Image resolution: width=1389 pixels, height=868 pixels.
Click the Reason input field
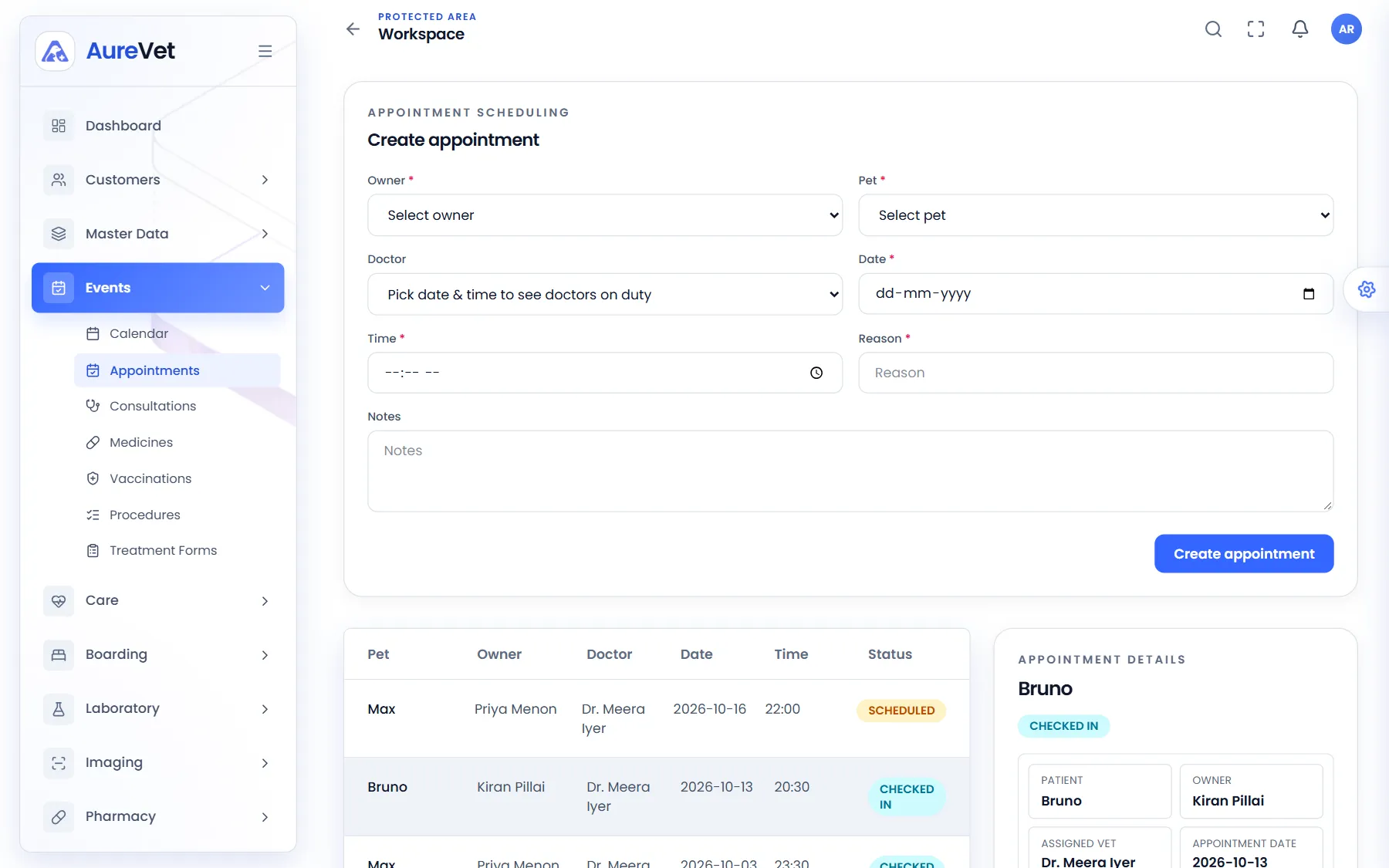[1096, 373]
